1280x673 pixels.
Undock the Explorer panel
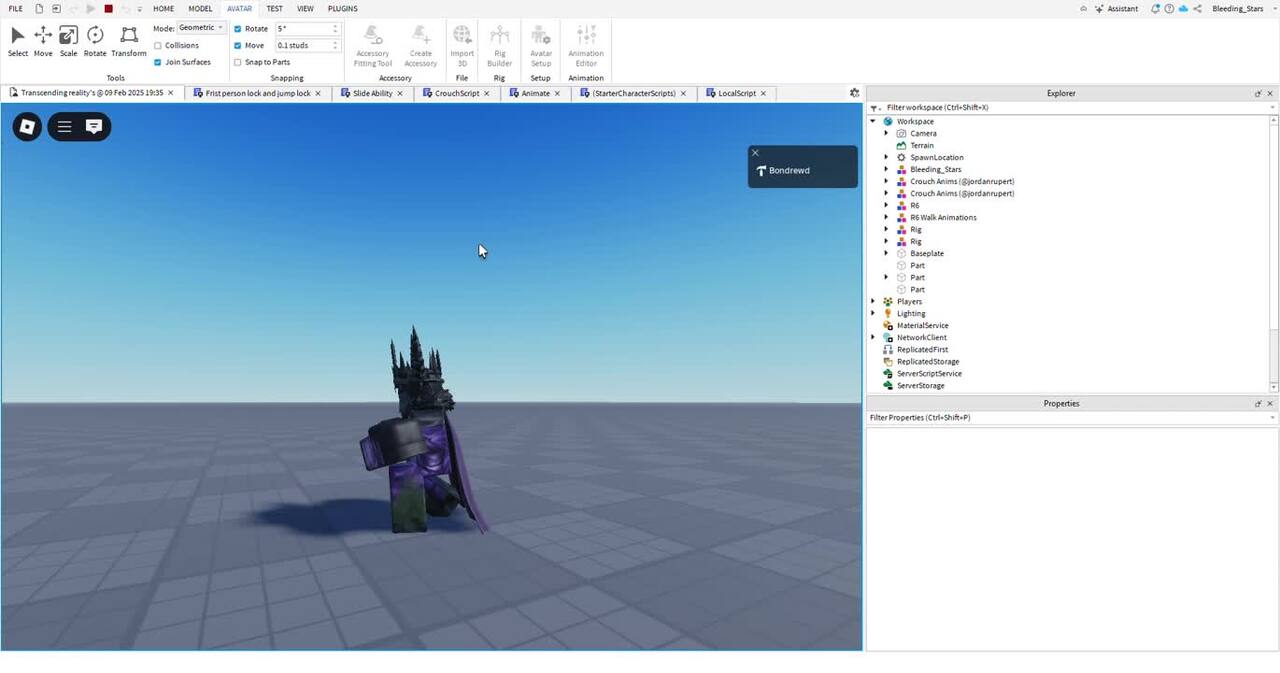[1258, 93]
